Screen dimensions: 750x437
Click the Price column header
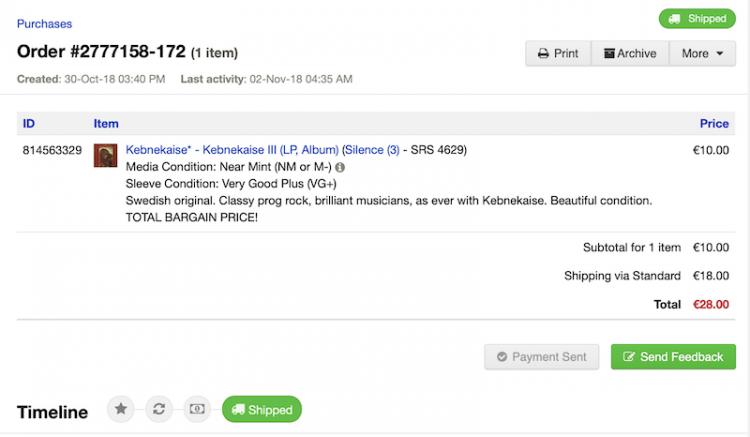coord(714,124)
